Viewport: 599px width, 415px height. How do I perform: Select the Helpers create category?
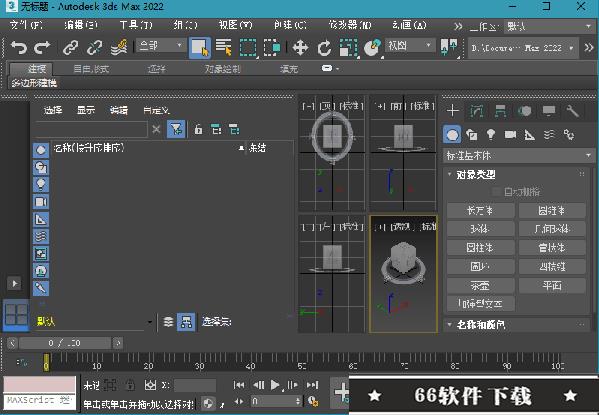point(529,135)
